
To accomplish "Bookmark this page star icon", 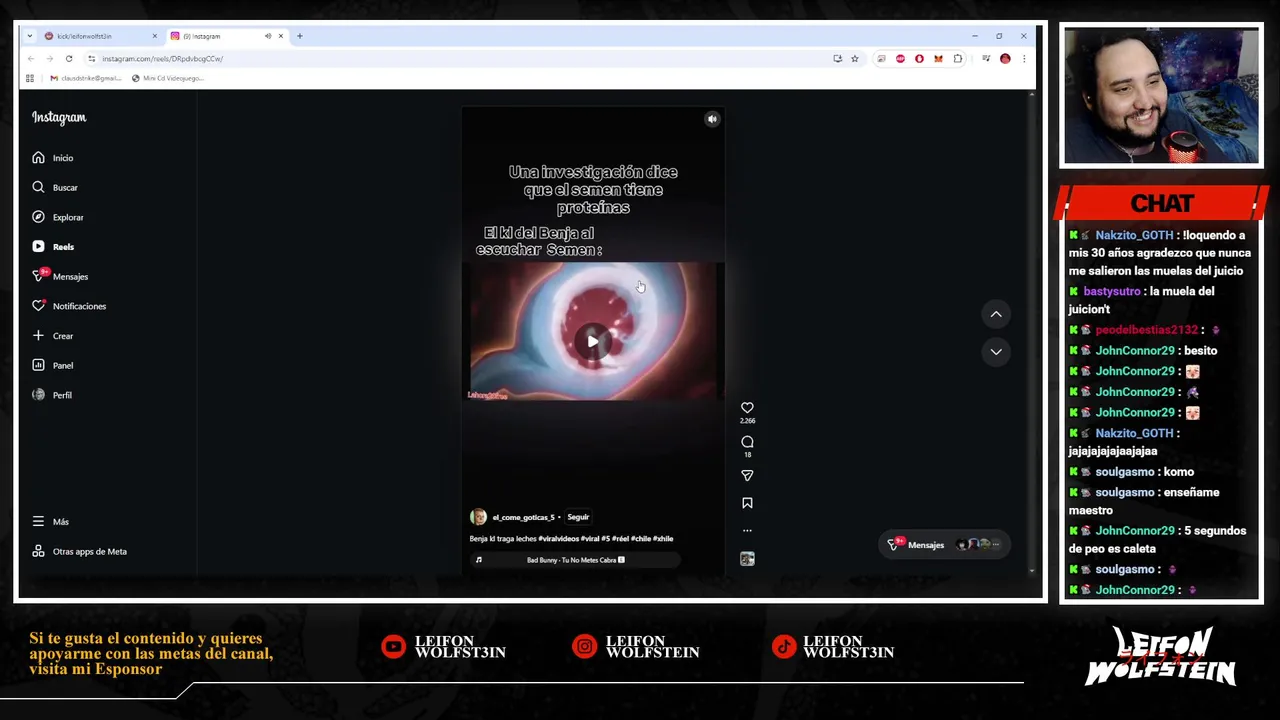I will [x=855, y=59].
